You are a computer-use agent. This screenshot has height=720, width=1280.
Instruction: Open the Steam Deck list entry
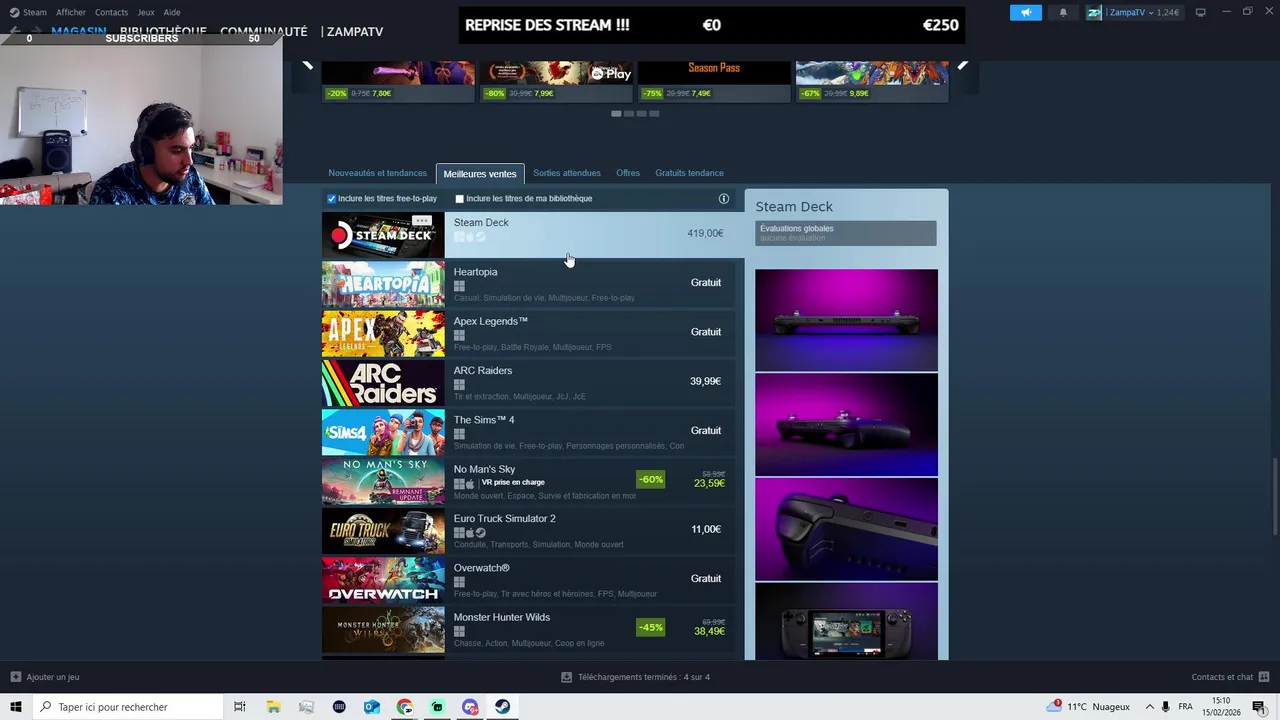point(533,235)
